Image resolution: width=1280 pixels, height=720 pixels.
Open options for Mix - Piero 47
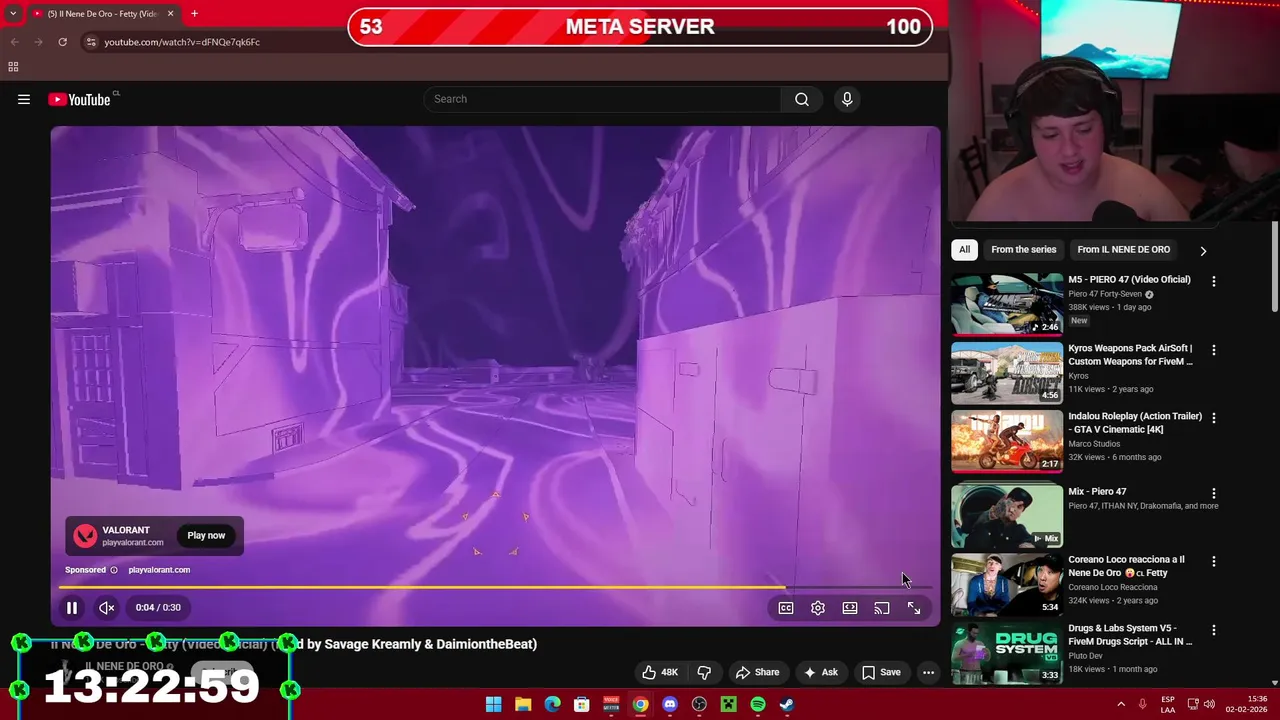coord(1214,494)
